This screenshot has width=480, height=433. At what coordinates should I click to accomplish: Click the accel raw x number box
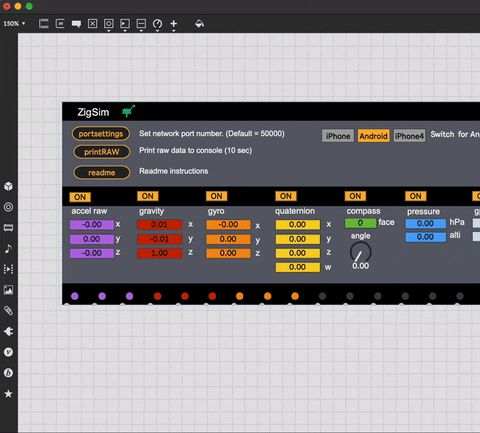coord(92,225)
